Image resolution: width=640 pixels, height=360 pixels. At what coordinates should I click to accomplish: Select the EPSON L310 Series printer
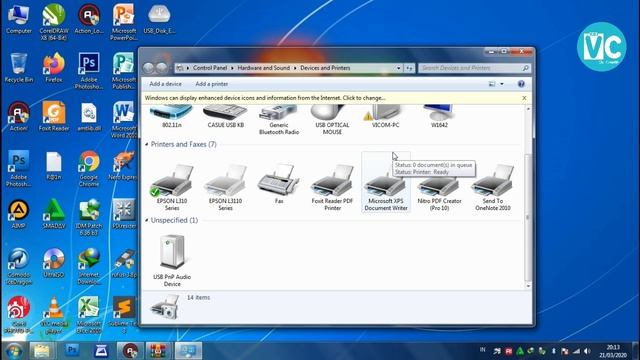(172, 187)
